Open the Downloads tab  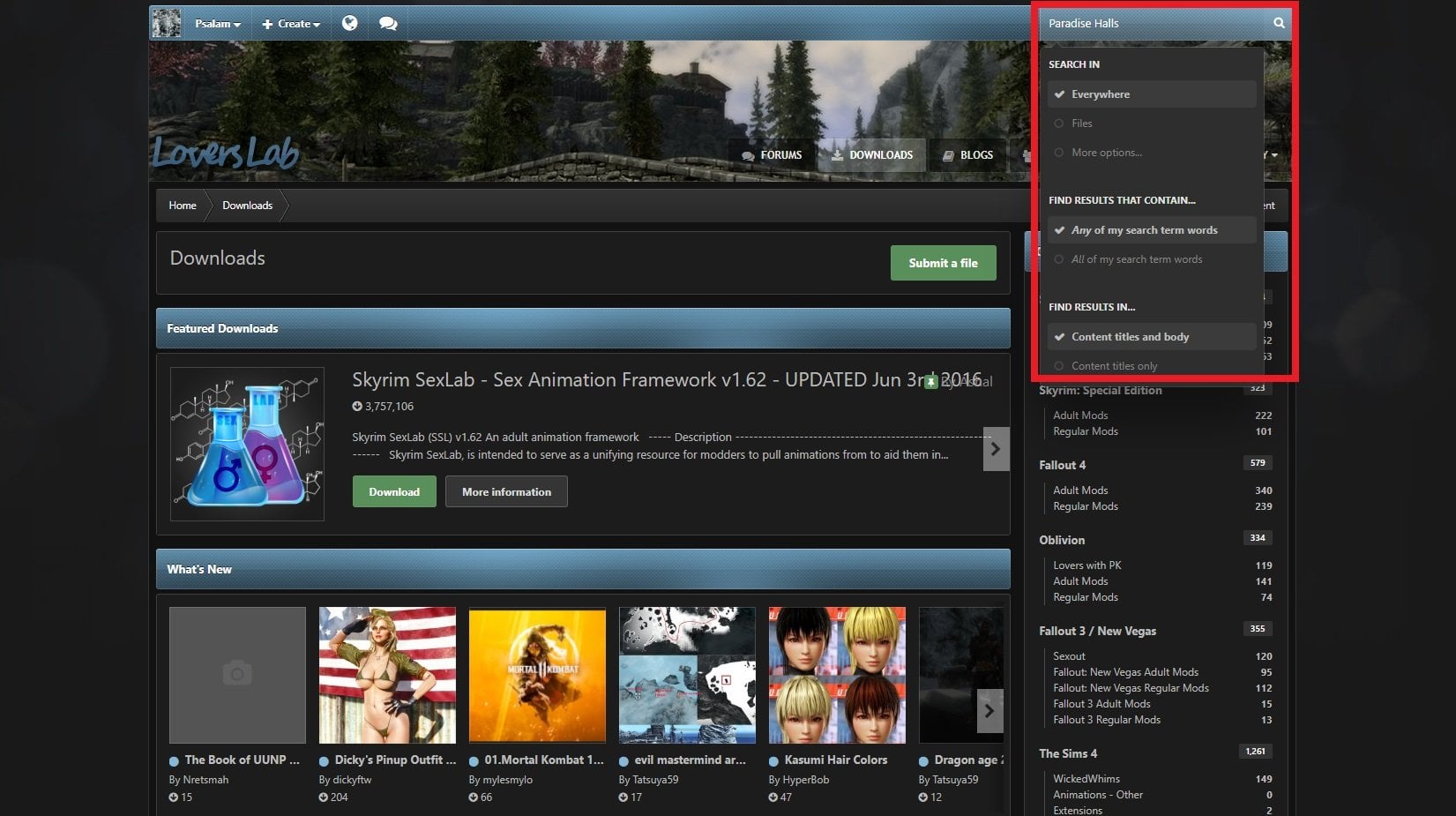tap(872, 155)
